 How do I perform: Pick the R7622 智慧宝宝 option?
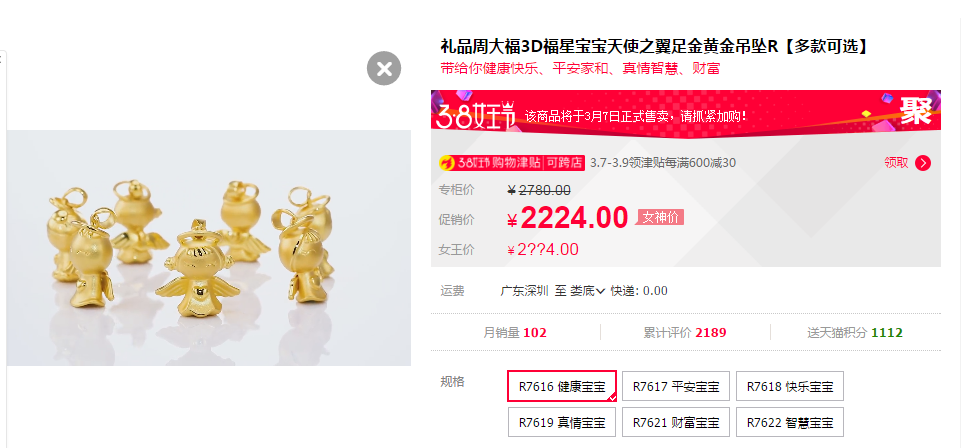coord(790,422)
